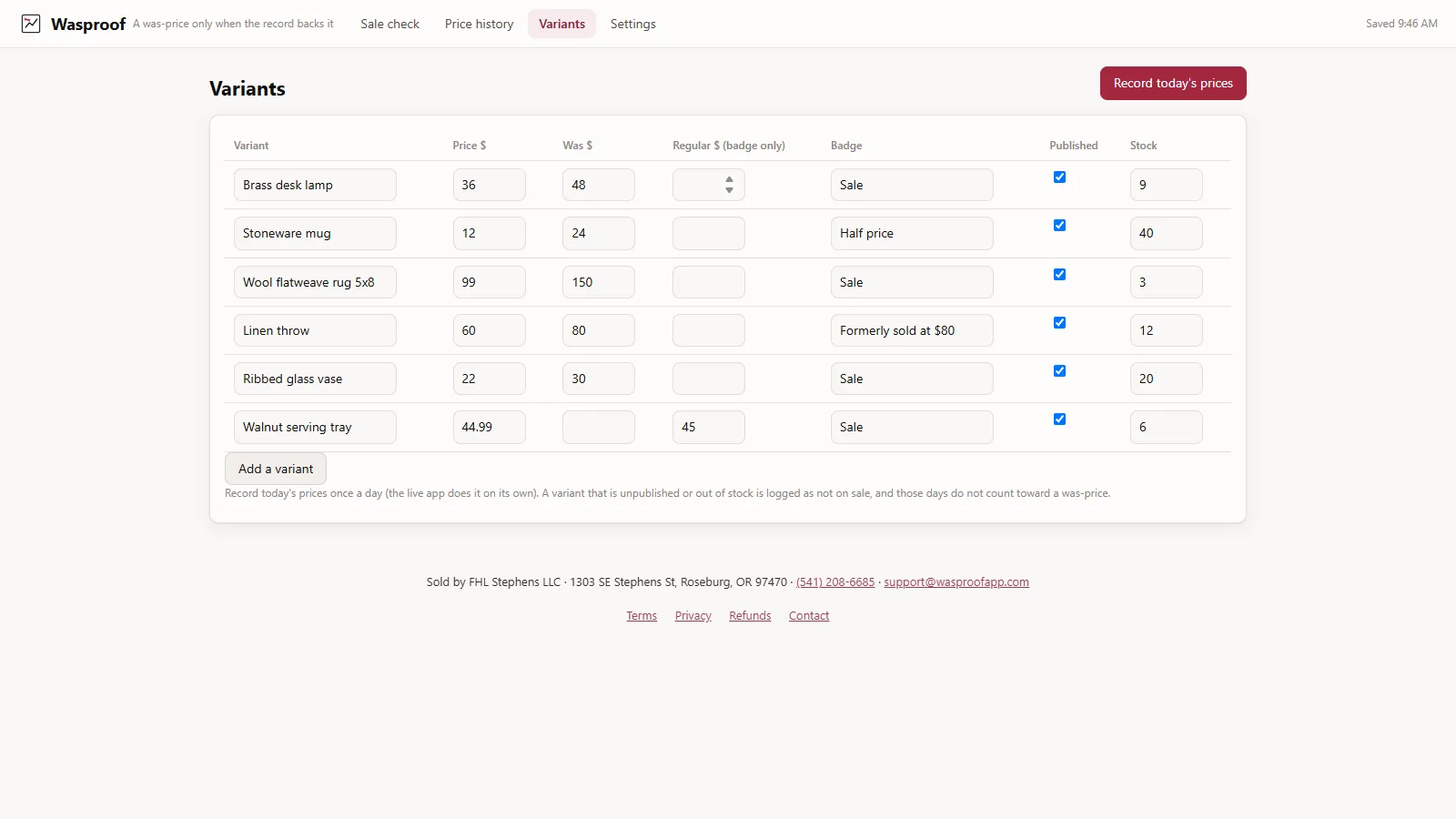This screenshot has height=819, width=1456.
Task: Click Record today's prices button
Action: pyautogui.click(x=1173, y=83)
